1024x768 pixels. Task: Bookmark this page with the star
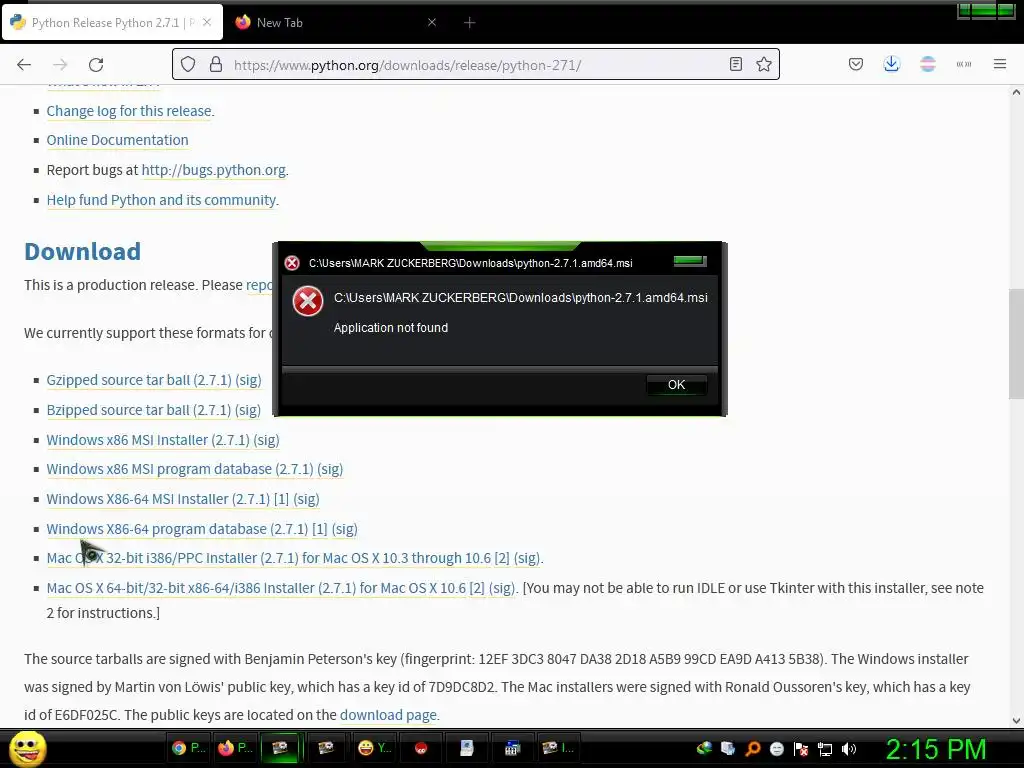click(x=763, y=64)
